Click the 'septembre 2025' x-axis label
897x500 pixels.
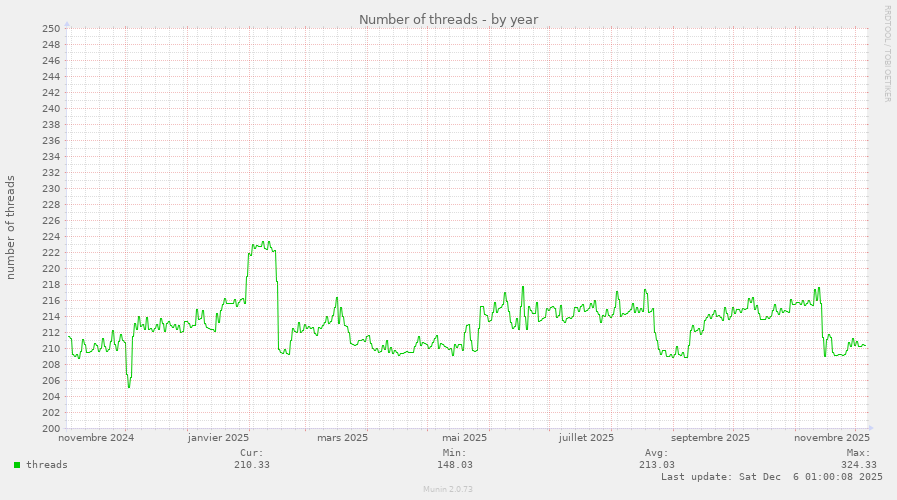click(x=710, y=438)
